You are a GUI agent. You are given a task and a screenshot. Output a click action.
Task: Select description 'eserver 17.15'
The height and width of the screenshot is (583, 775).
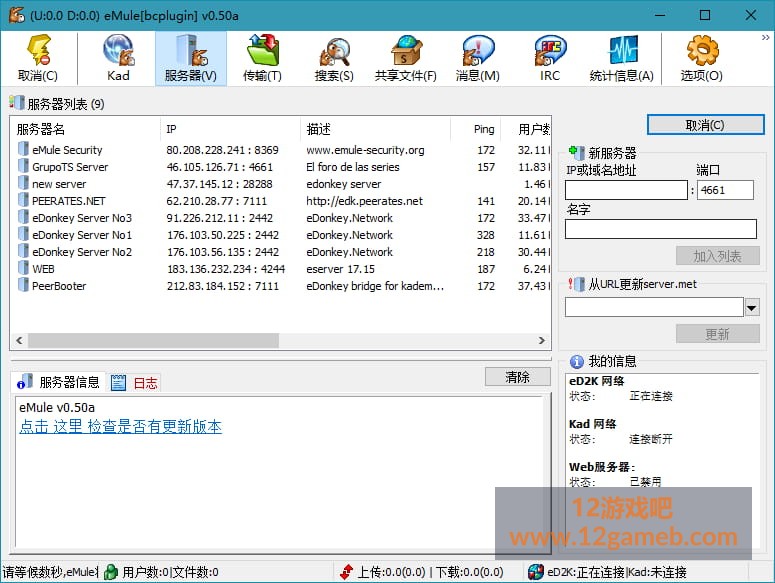point(340,269)
